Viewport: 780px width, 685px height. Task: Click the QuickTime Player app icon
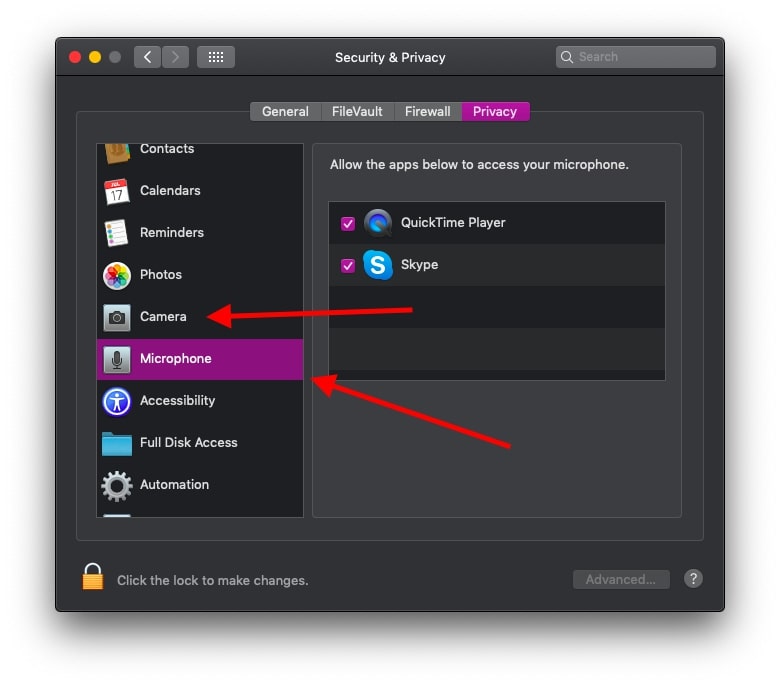378,223
